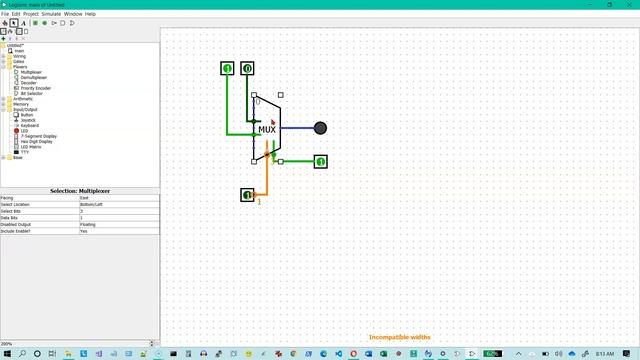640x360 pixels.
Task: Open Windows taskbar search
Action: tap(22, 353)
